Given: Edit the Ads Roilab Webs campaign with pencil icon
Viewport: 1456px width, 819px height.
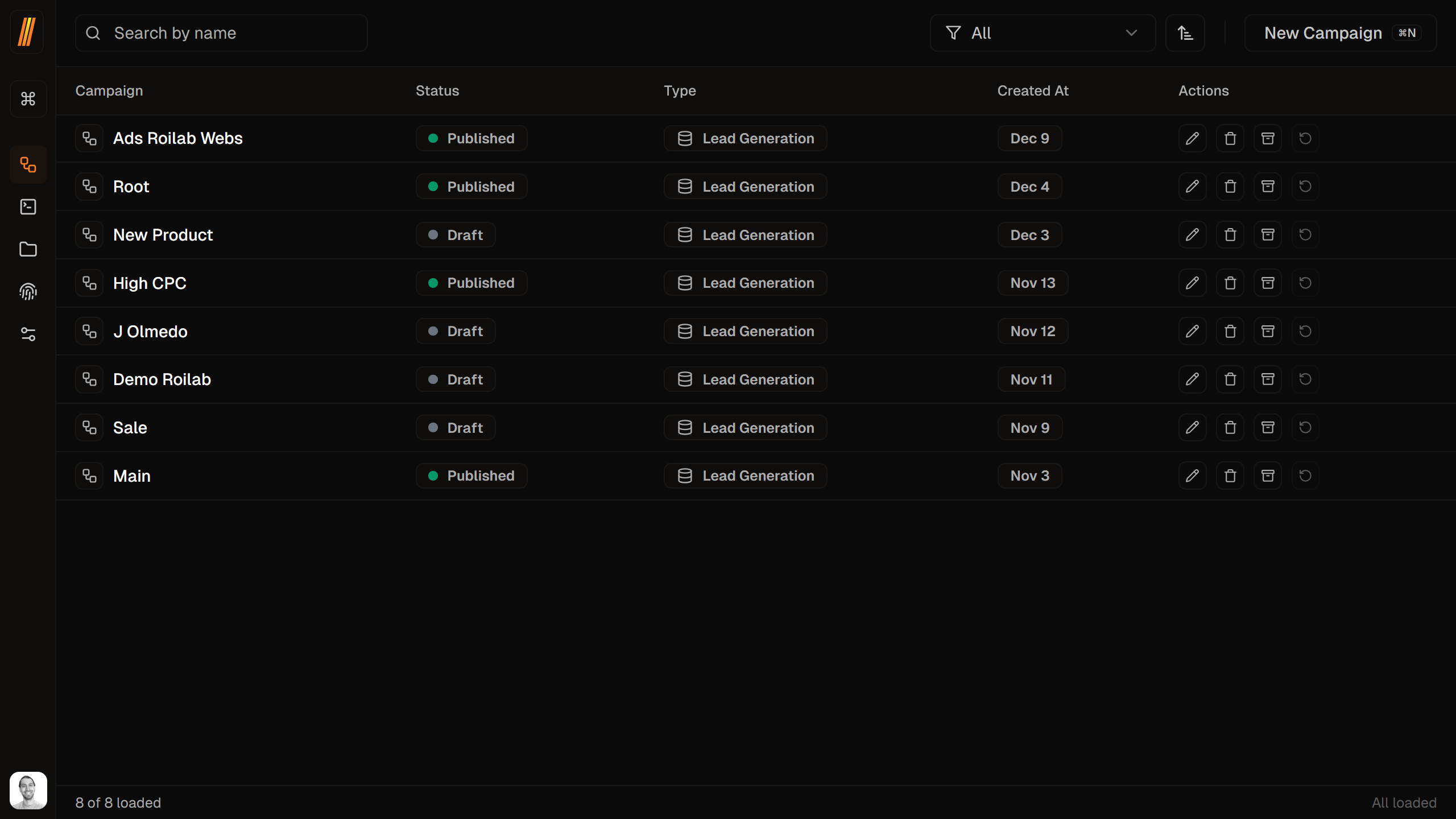Looking at the screenshot, I should click(1192, 138).
